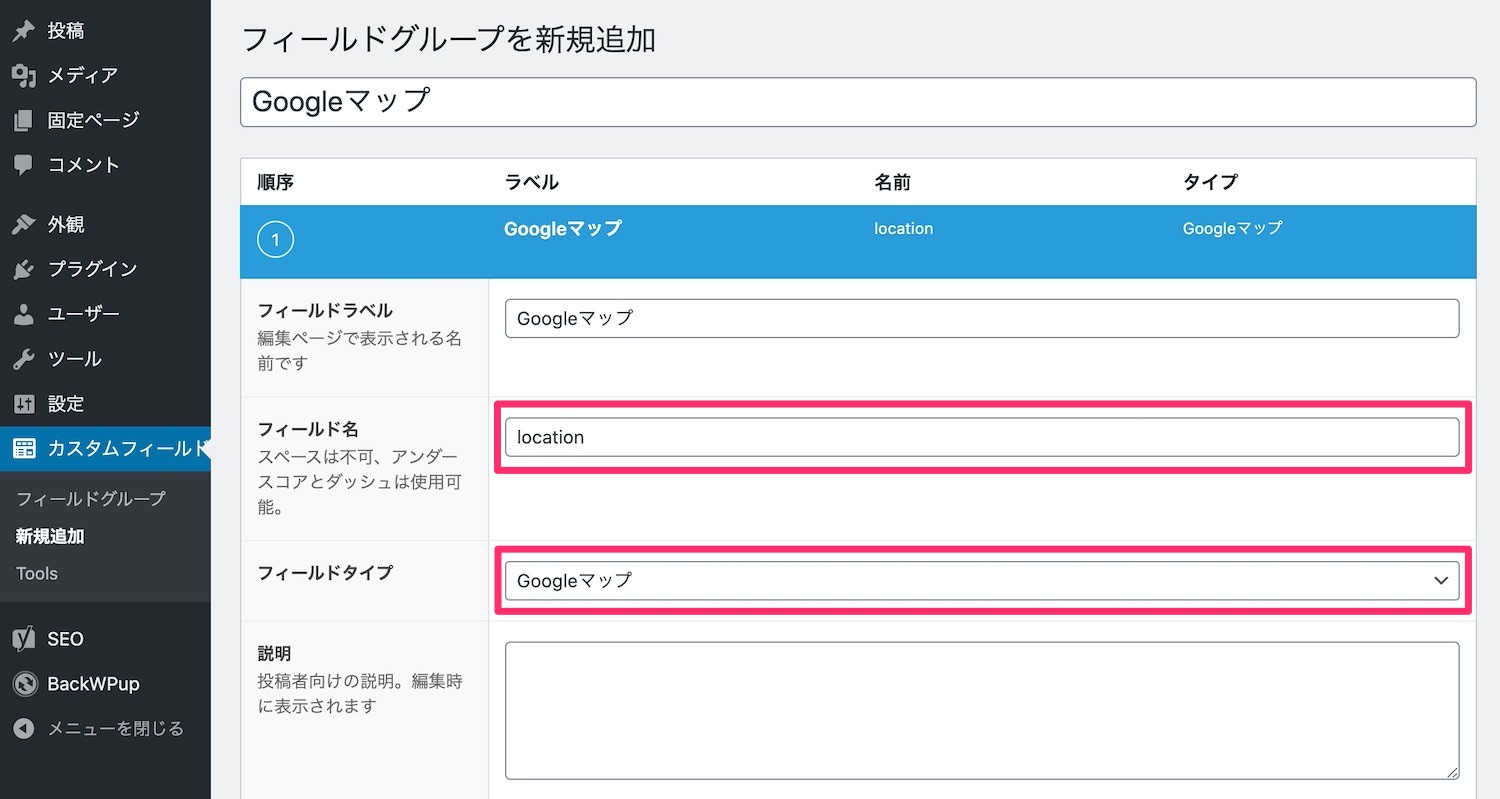Click the 投稿 pushpin icon in sidebar
Viewport: 1500px width, 799px height.
pos(22,29)
